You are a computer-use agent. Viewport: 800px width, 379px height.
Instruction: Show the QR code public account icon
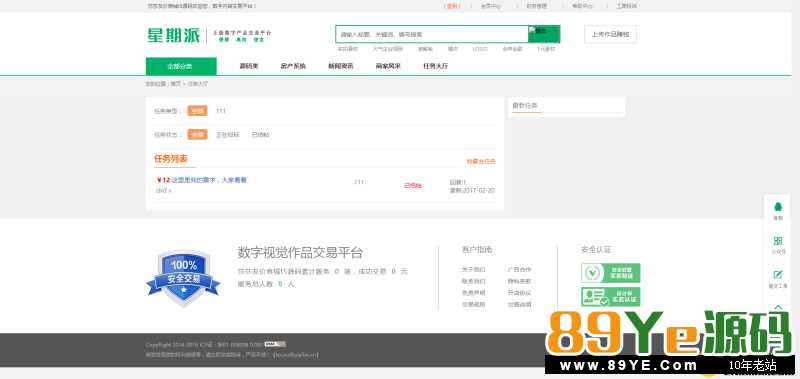778,241
